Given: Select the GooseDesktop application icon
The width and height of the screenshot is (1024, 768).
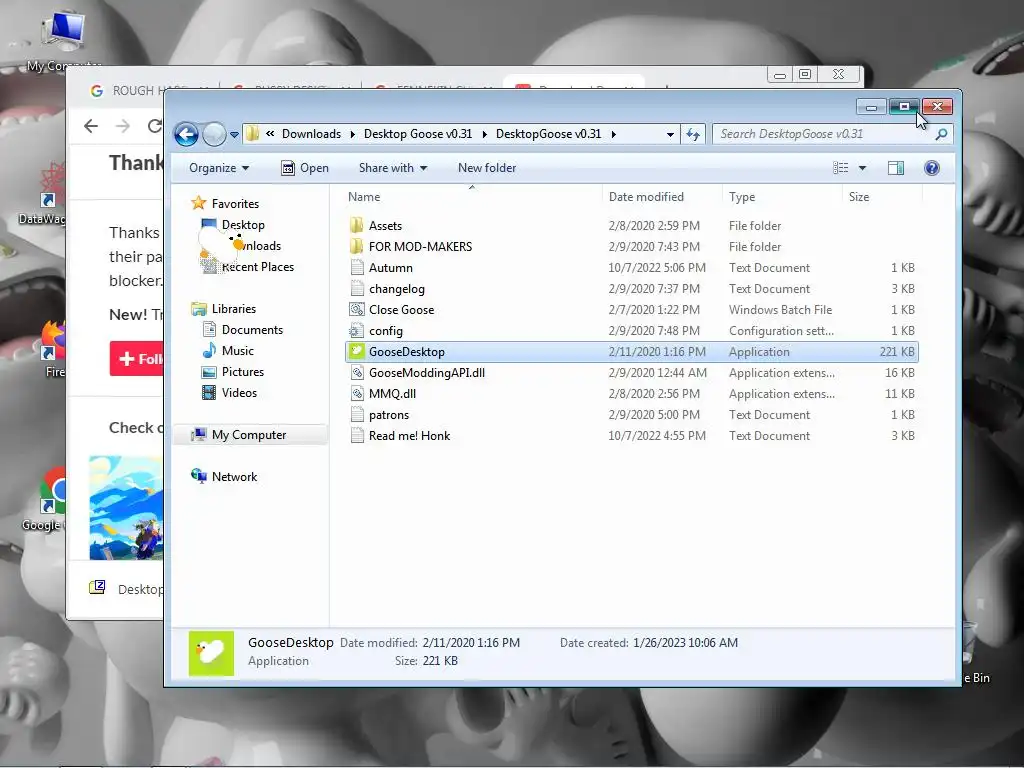Looking at the screenshot, I should tap(357, 351).
